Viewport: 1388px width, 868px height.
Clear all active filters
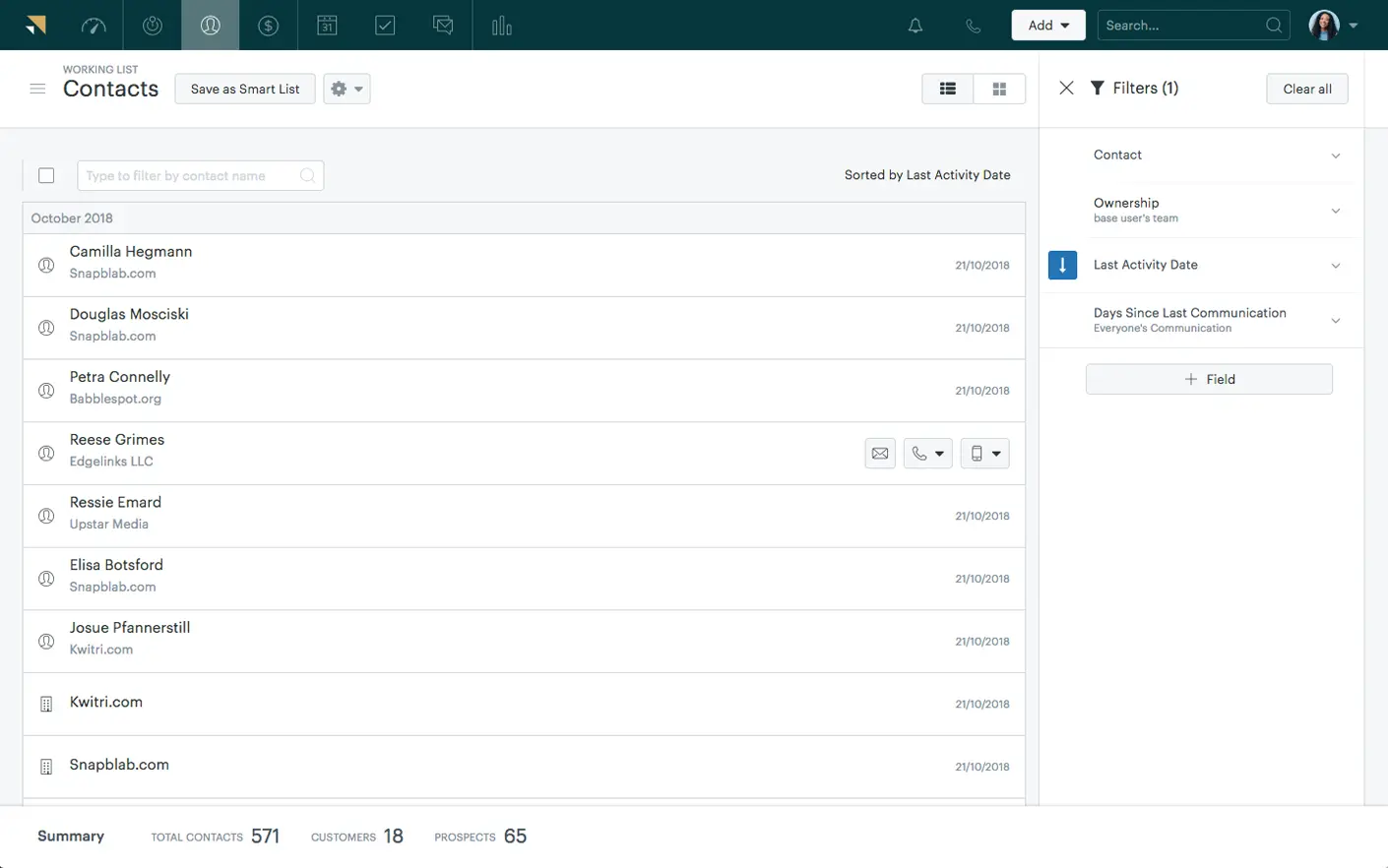coord(1306,89)
